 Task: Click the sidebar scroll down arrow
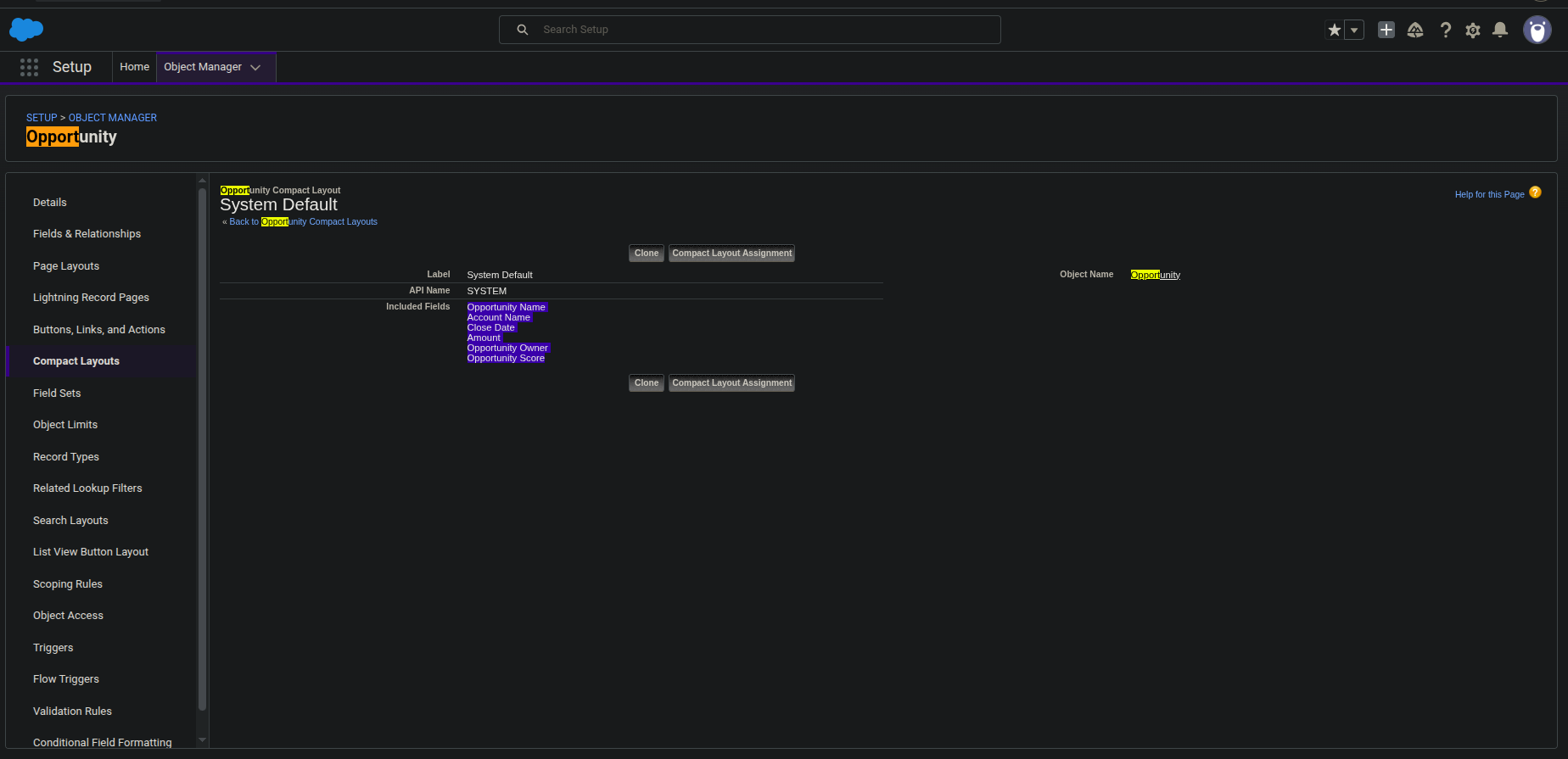pyautogui.click(x=202, y=740)
